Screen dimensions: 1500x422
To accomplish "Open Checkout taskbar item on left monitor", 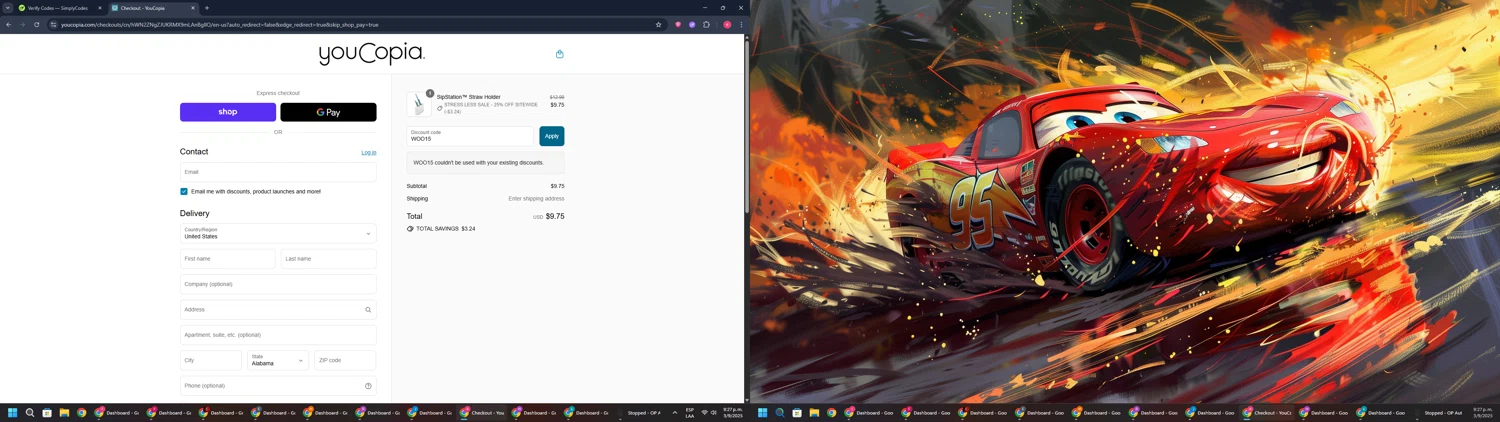I will [483, 413].
